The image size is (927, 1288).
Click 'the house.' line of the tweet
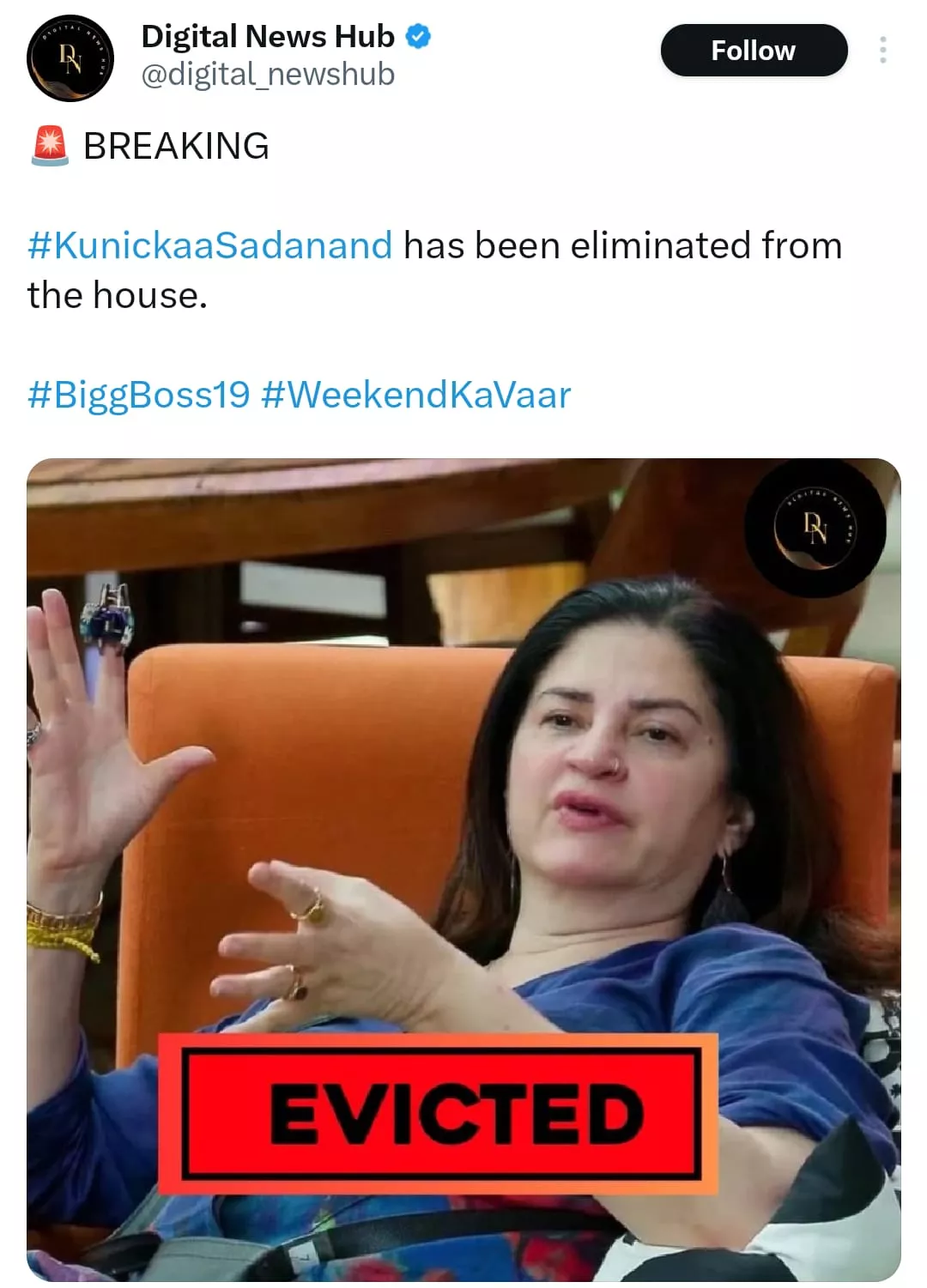click(118, 295)
